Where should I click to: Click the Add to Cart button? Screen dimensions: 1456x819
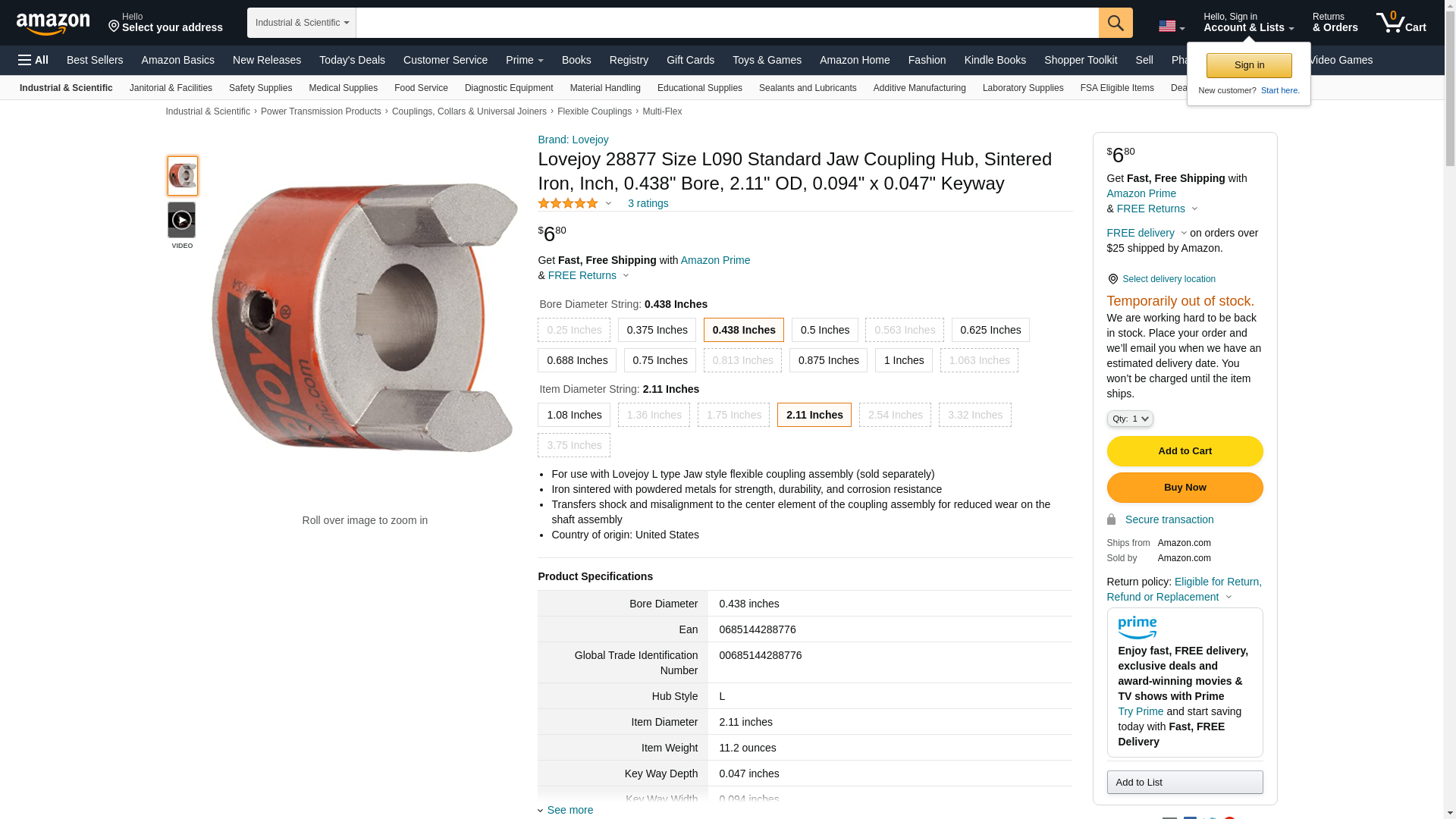[x=1185, y=451]
